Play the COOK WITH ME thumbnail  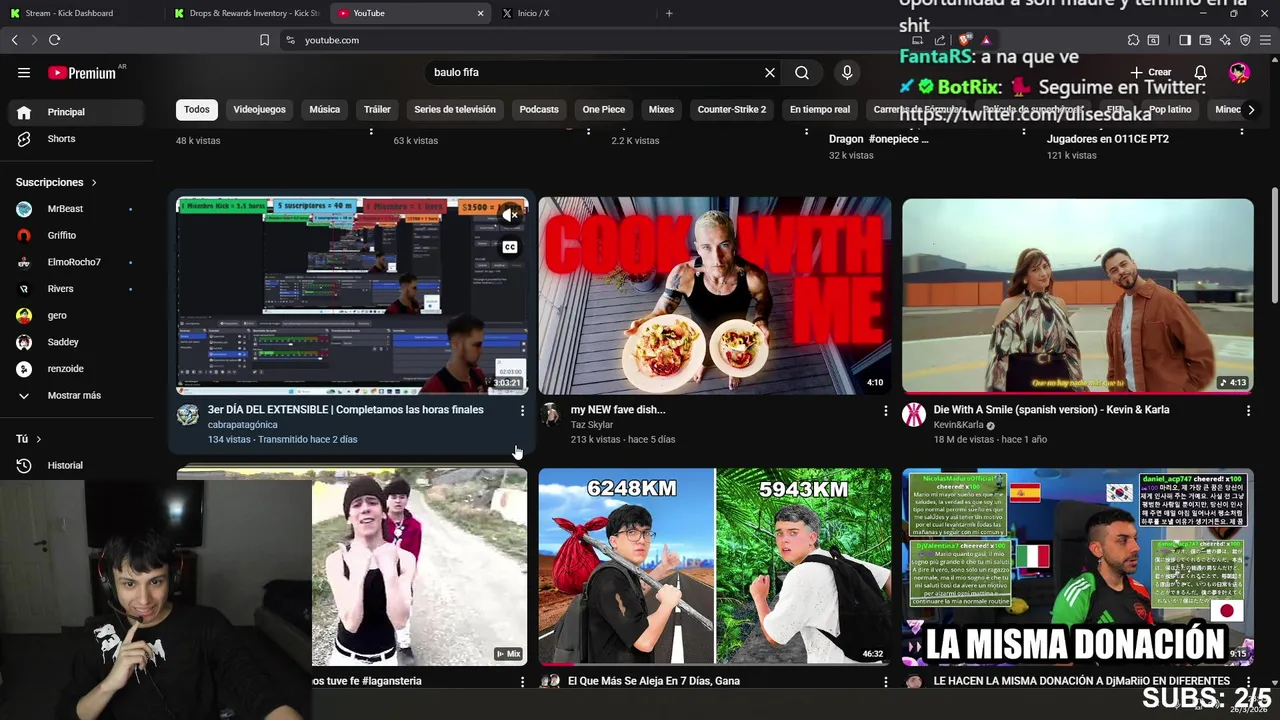click(x=715, y=295)
